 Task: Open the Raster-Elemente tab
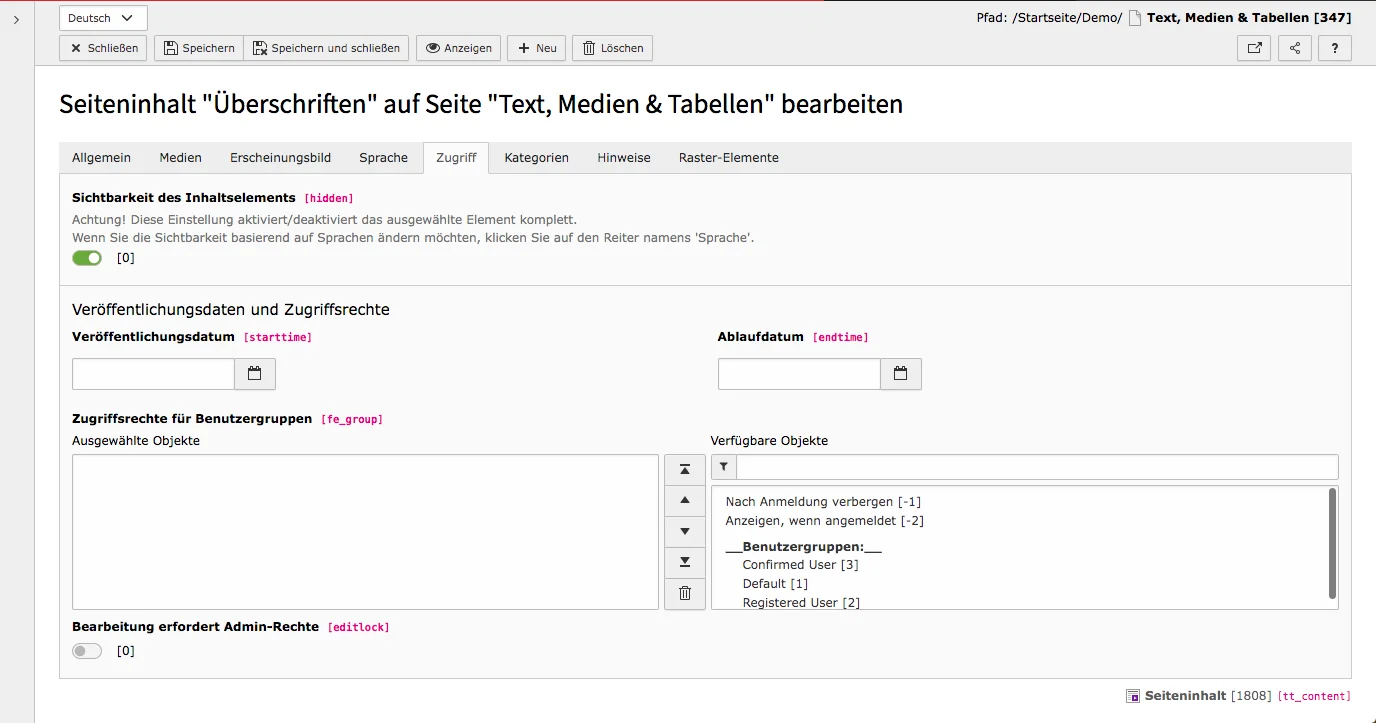click(x=728, y=157)
